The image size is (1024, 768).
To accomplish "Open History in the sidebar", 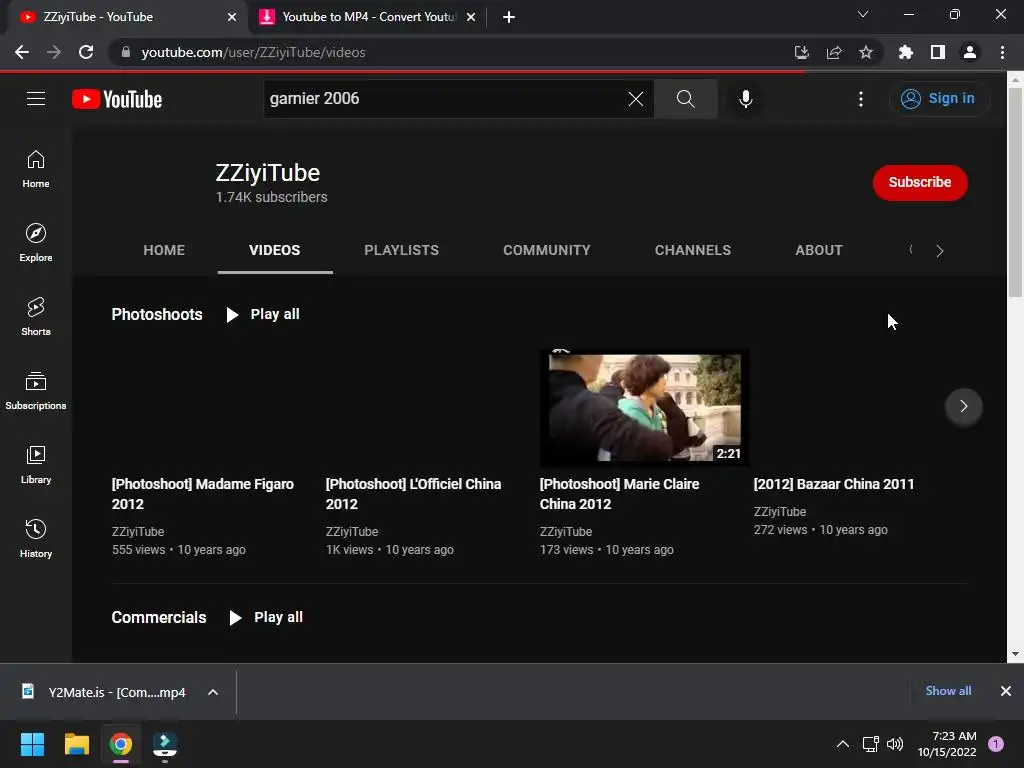I will pos(36,539).
